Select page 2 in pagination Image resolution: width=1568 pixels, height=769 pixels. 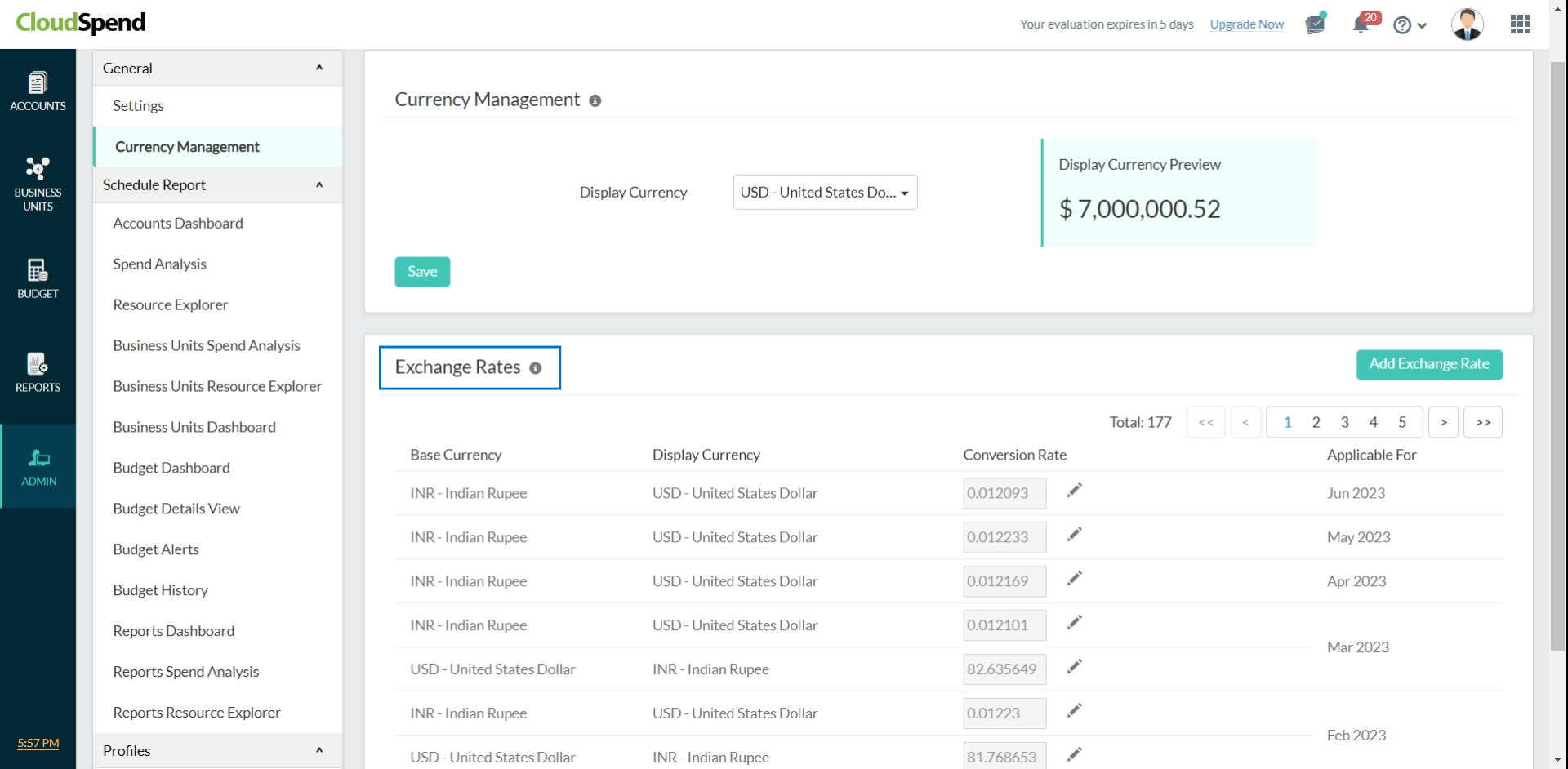point(1316,422)
